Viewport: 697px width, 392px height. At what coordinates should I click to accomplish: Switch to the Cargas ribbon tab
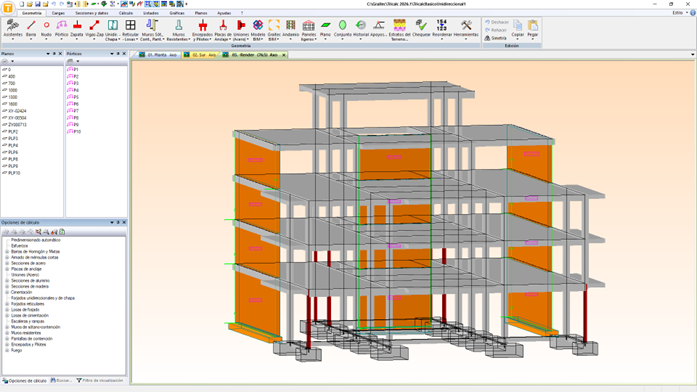(x=58, y=13)
